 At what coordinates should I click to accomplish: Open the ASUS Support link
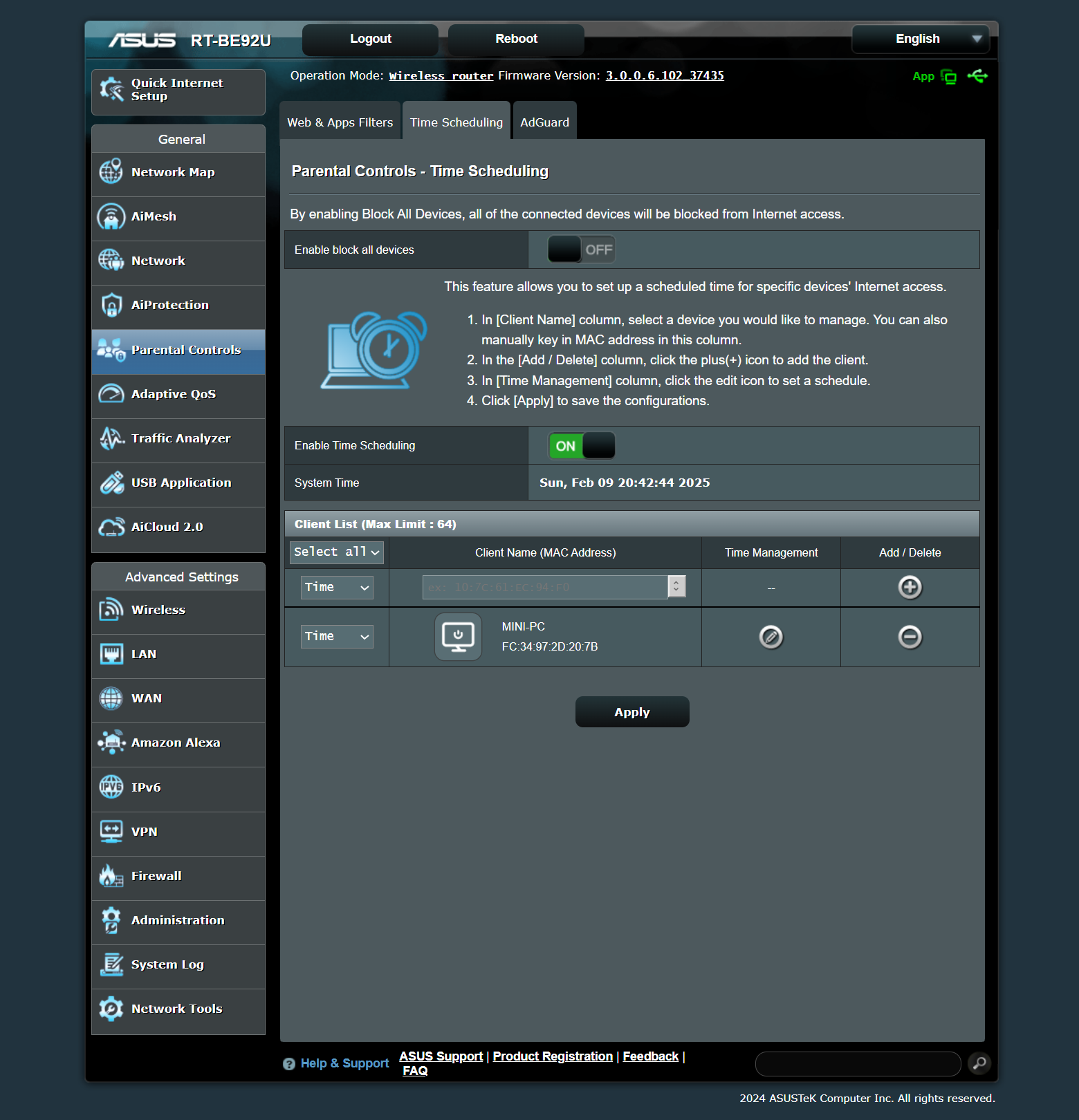point(441,1056)
